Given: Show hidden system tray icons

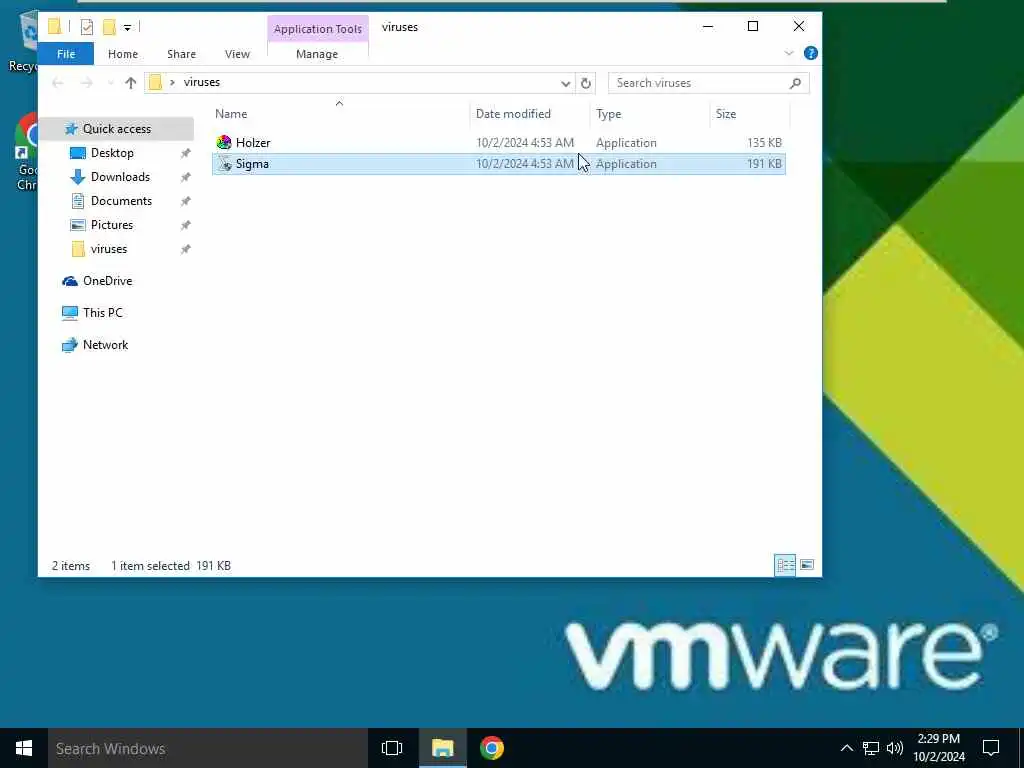Looking at the screenshot, I should click(x=846, y=748).
